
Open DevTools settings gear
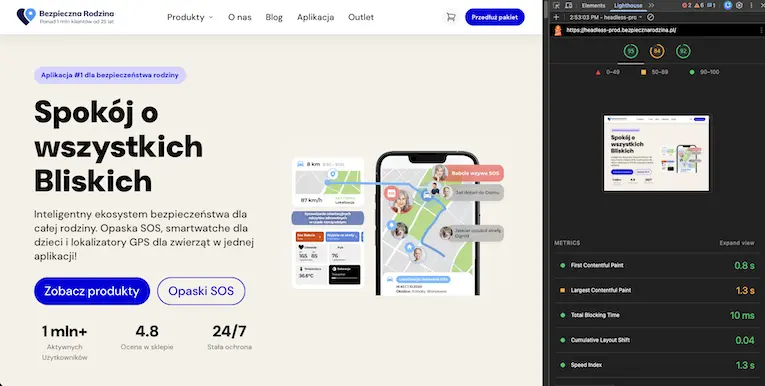[x=739, y=5]
